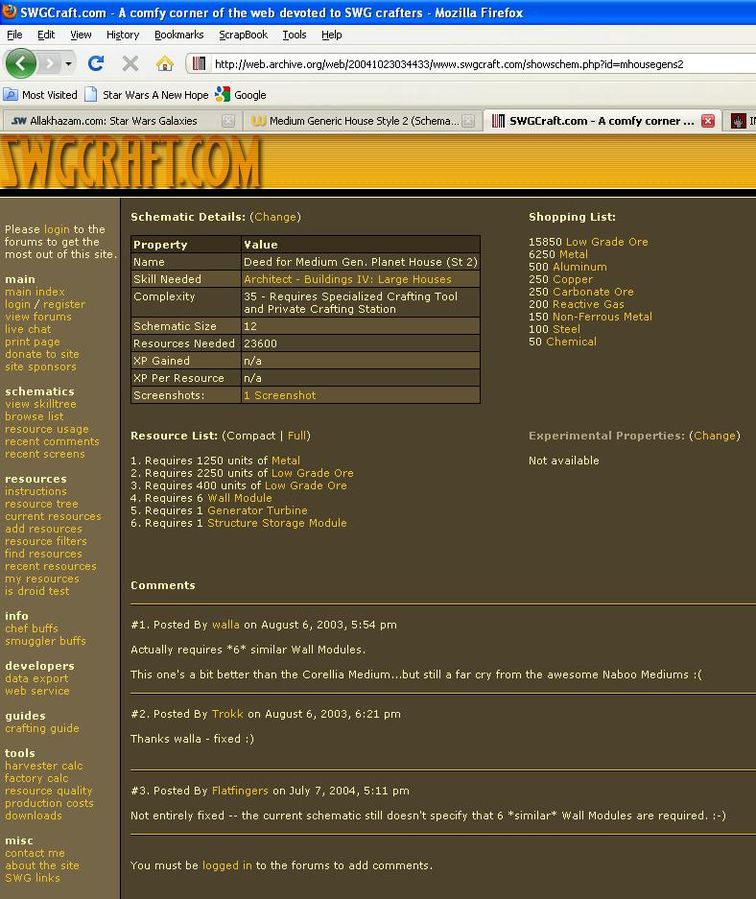The image size is (756, 899).
Task: Open 'harvester calc' in sidebar tools
Action: pos(44,766)
